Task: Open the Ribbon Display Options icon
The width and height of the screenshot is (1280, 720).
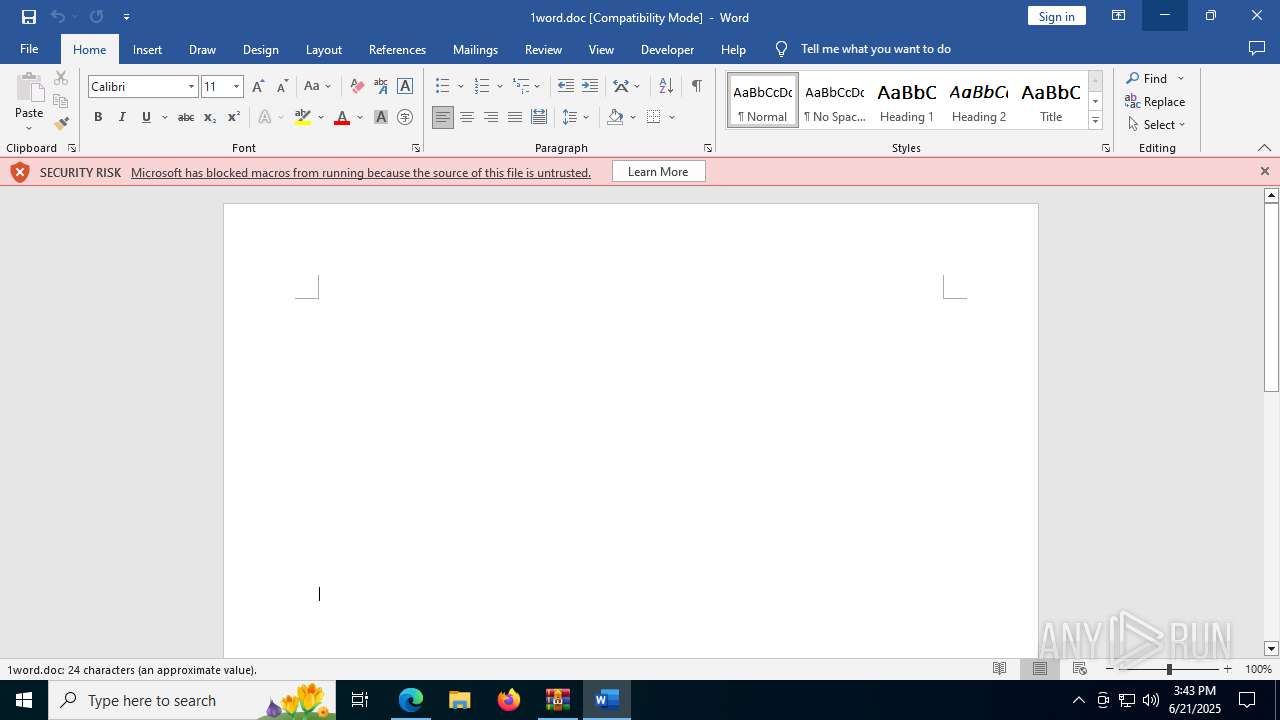Action: (1119, 16)
